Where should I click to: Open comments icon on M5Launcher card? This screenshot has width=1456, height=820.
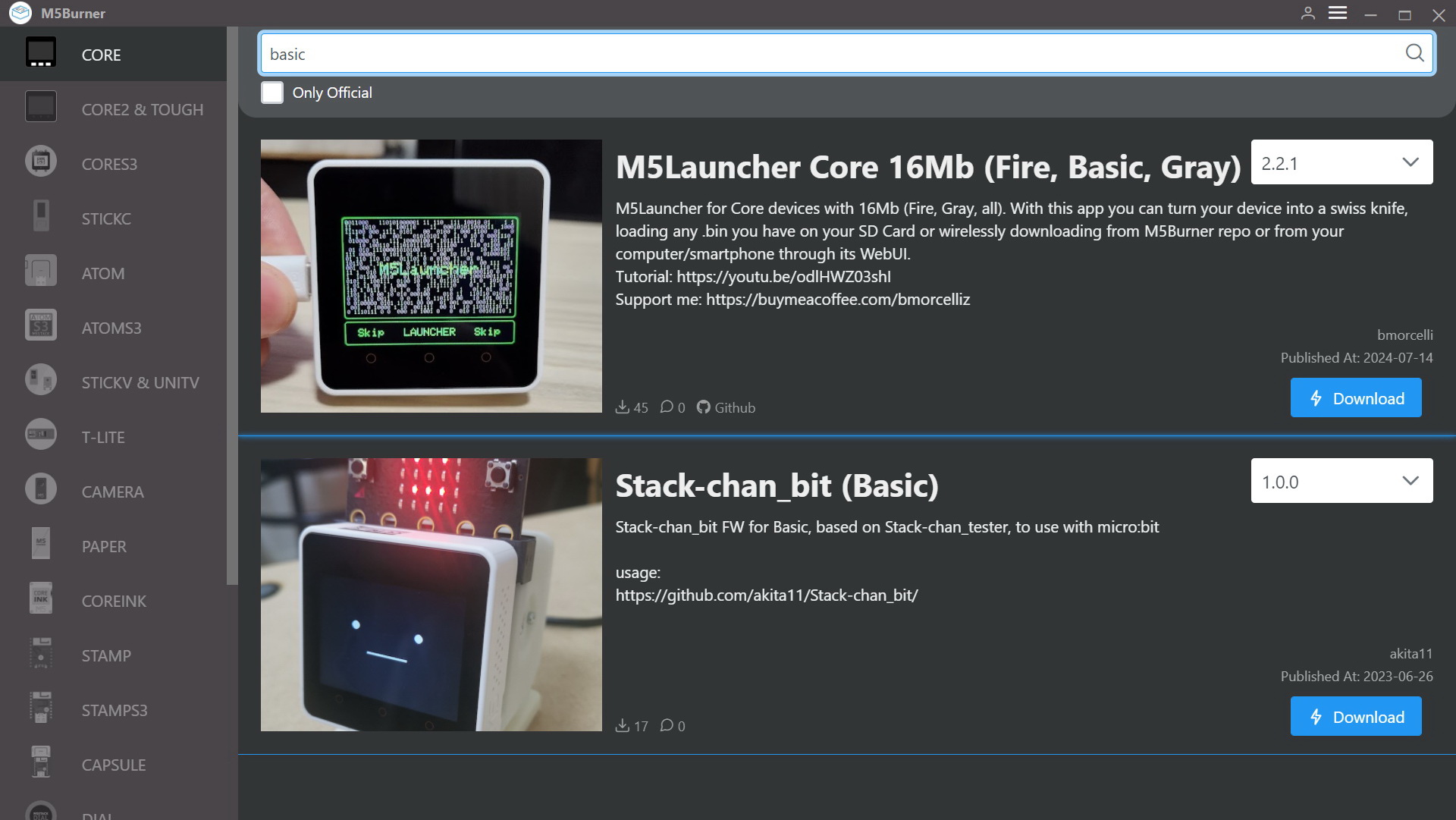pyautogui.click(x=667, y=407)
